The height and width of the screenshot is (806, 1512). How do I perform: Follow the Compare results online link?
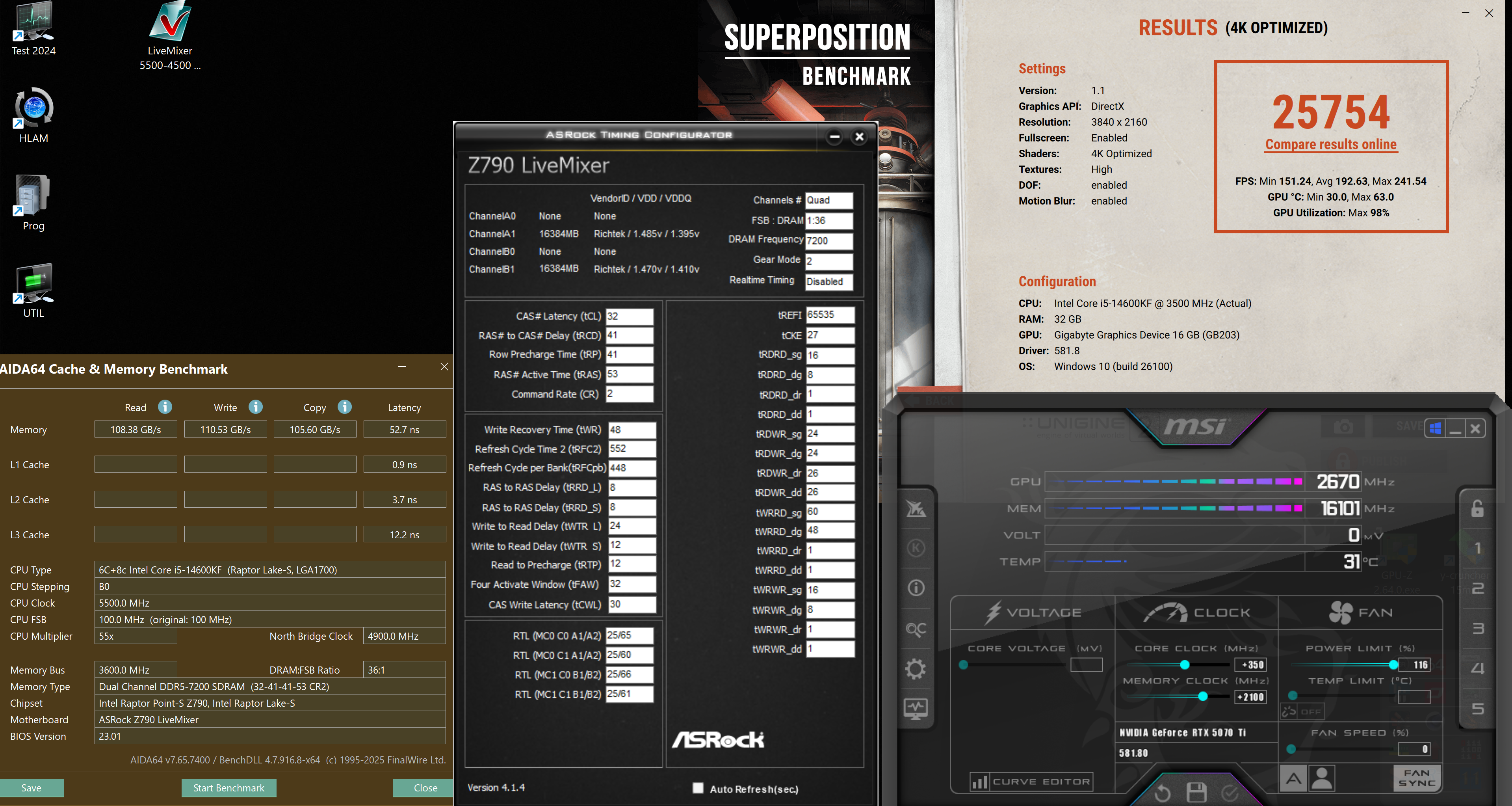(1331, 144)
